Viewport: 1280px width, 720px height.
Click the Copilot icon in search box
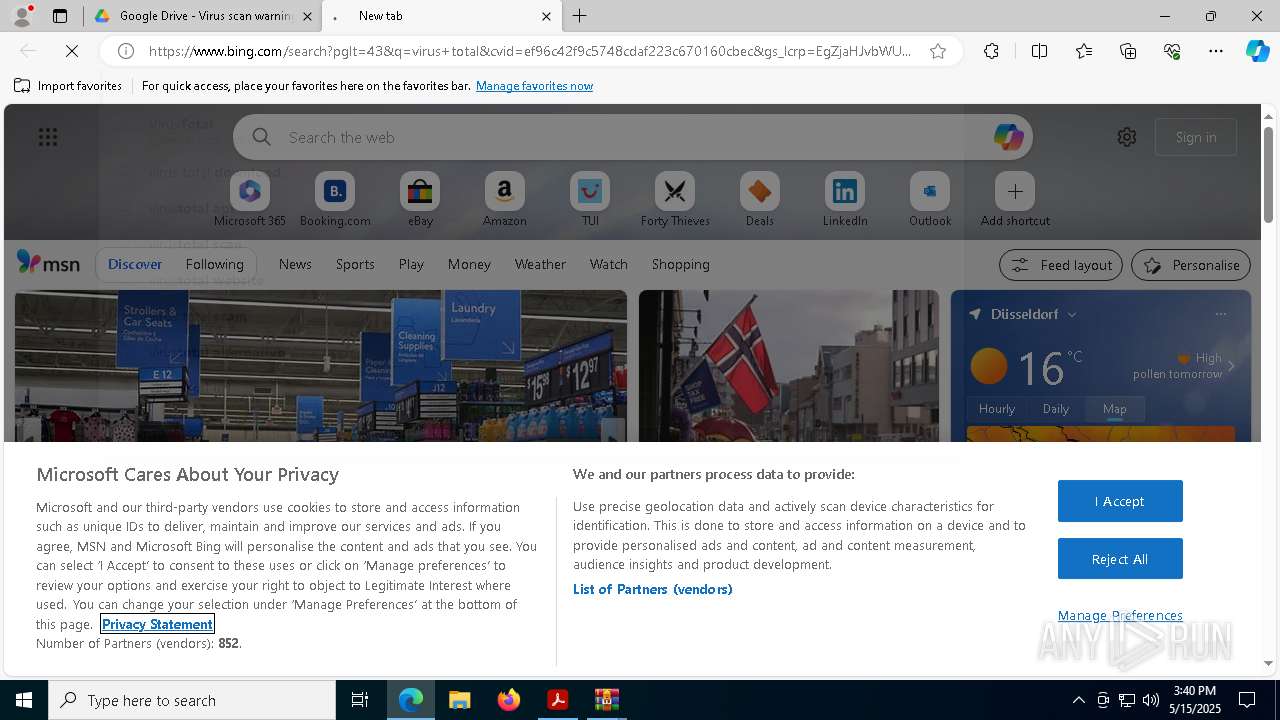[x=1008, y=137]
